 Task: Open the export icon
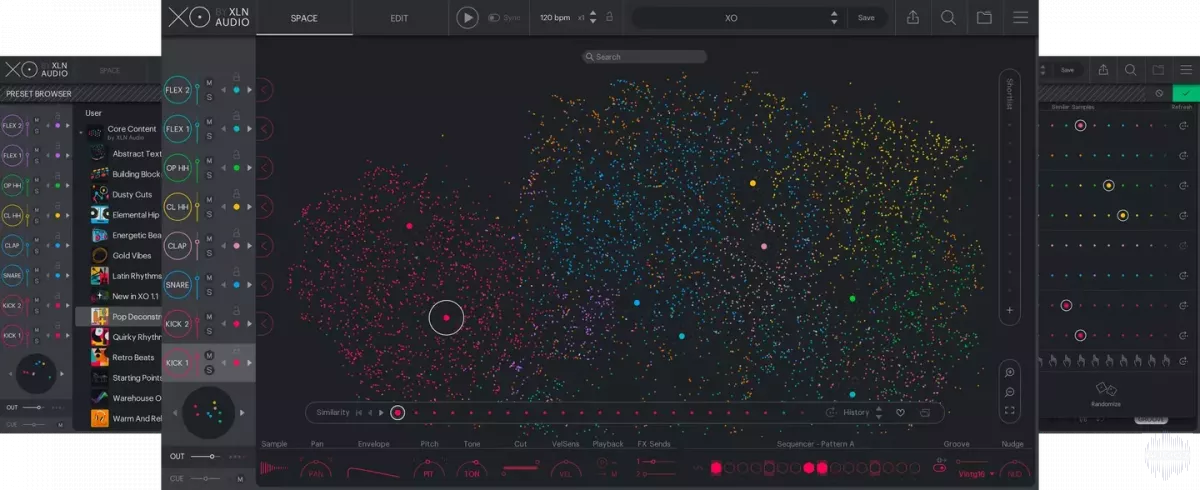[x=912, y=17]
